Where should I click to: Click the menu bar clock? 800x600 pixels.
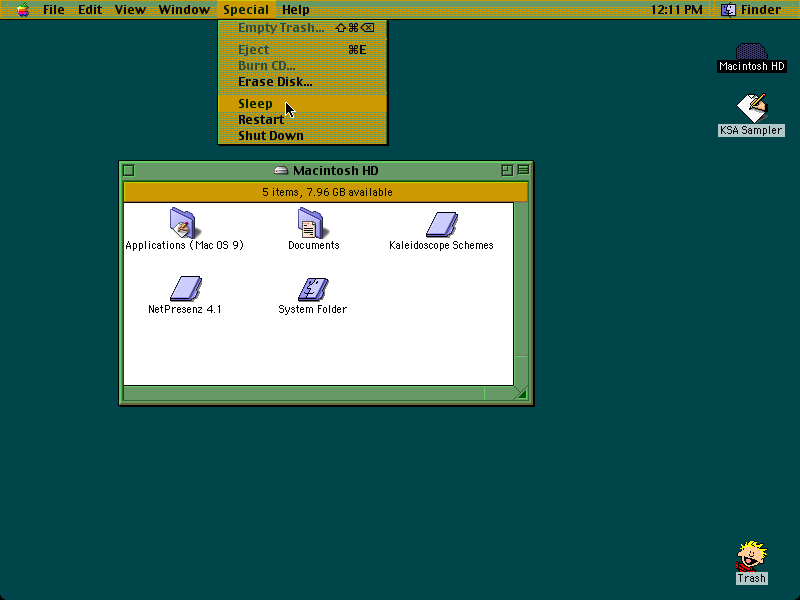(x=677, y=9)
